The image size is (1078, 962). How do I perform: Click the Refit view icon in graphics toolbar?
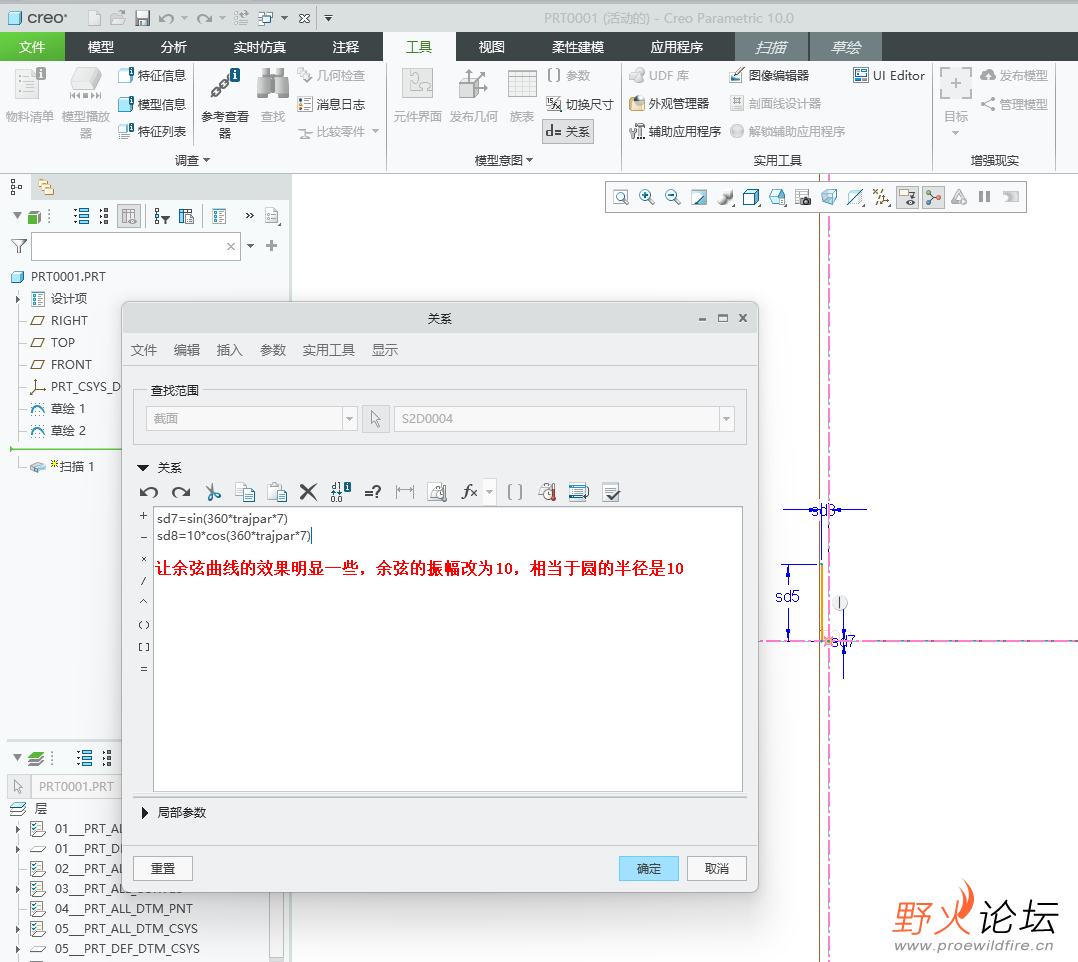(621, 197)
